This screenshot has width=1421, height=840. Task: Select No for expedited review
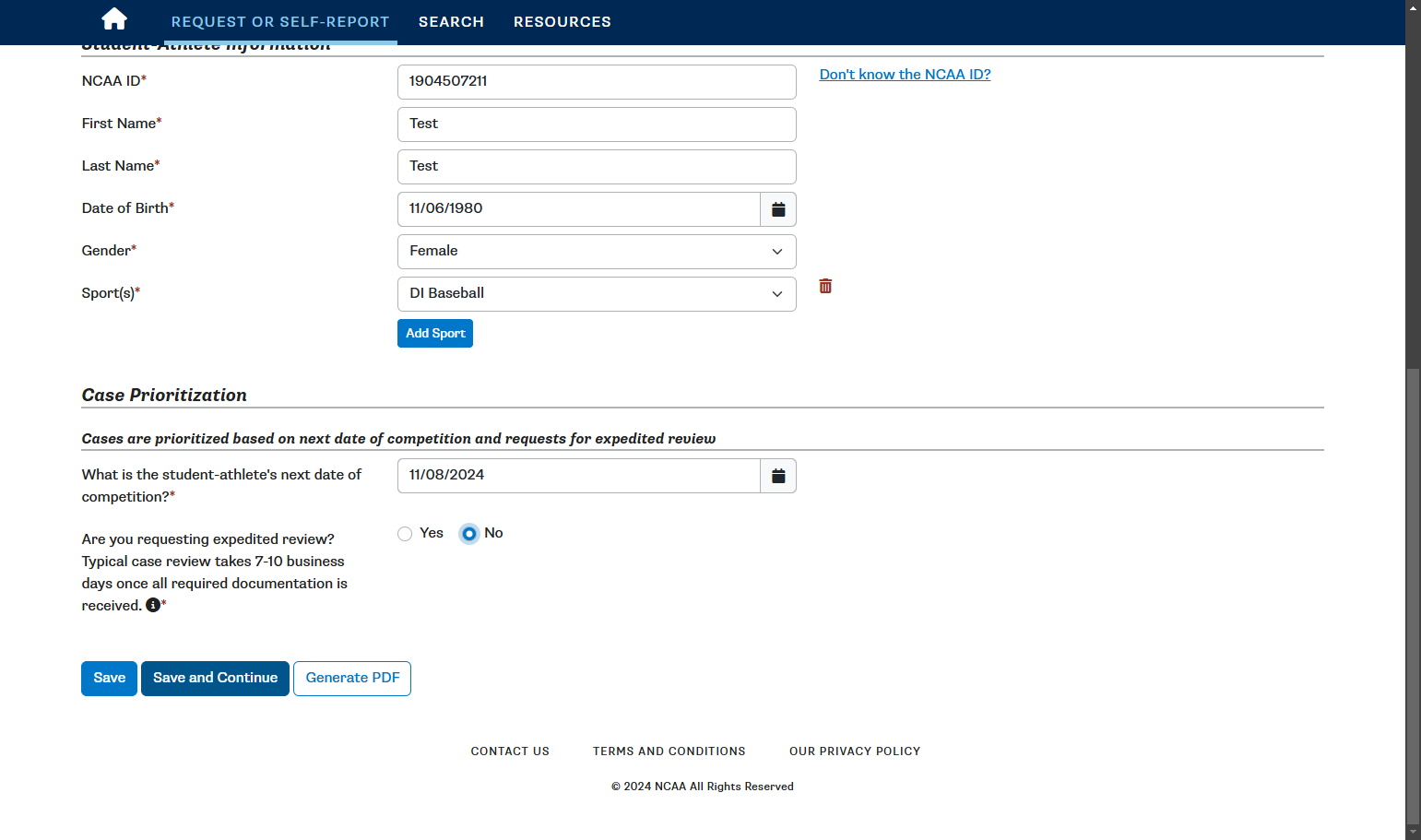point(469,534)
